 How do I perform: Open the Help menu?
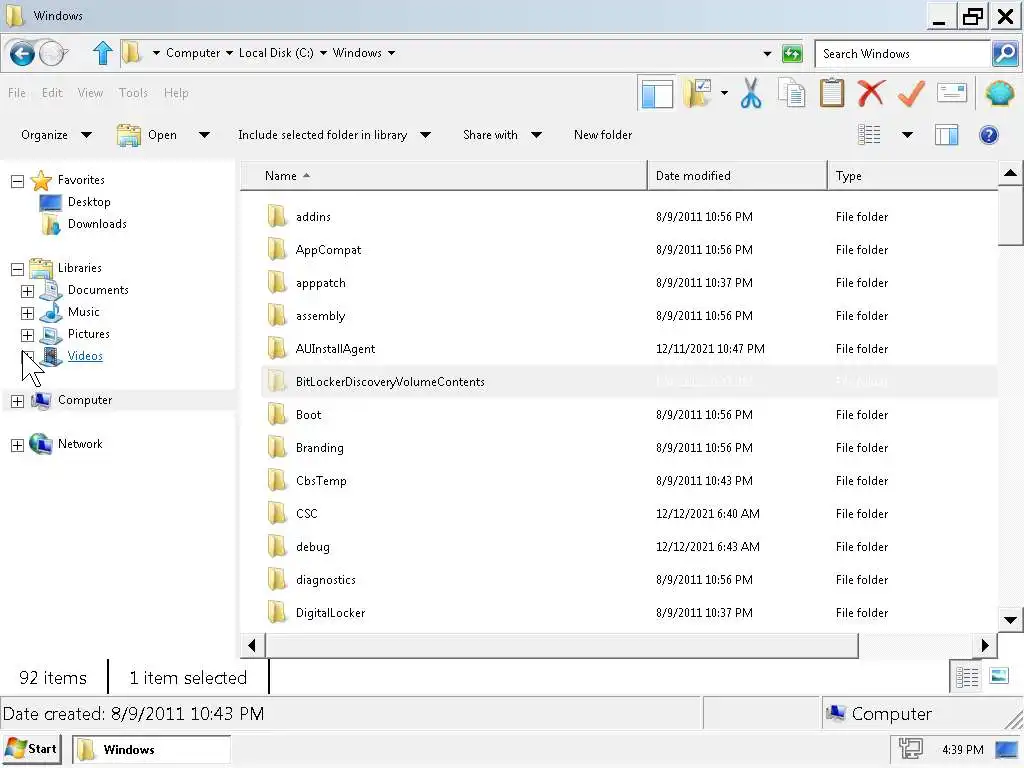(176, 93)
